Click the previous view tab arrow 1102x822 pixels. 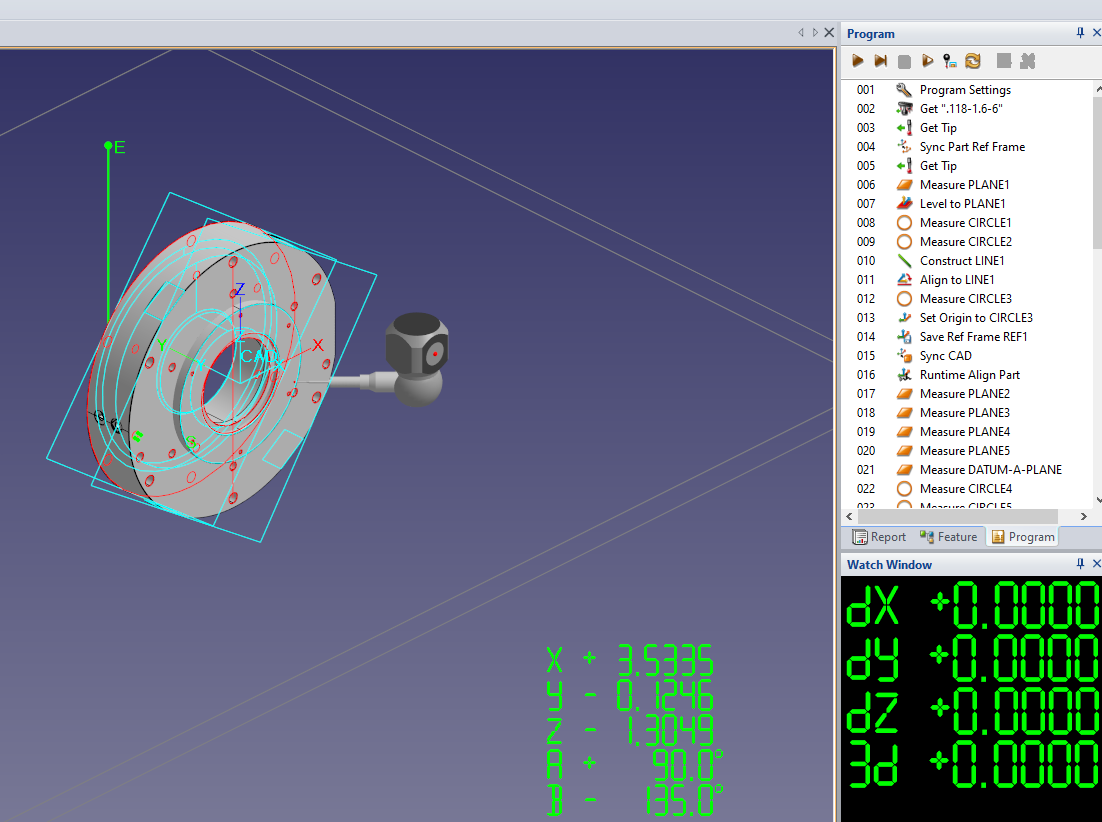coord(800,32)
